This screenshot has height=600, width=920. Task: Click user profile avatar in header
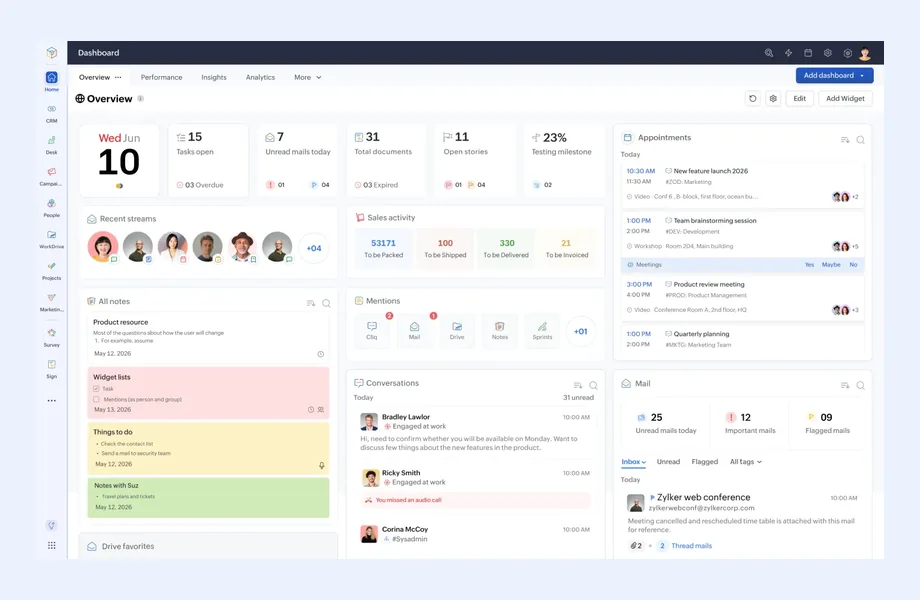tap(865, 53)
